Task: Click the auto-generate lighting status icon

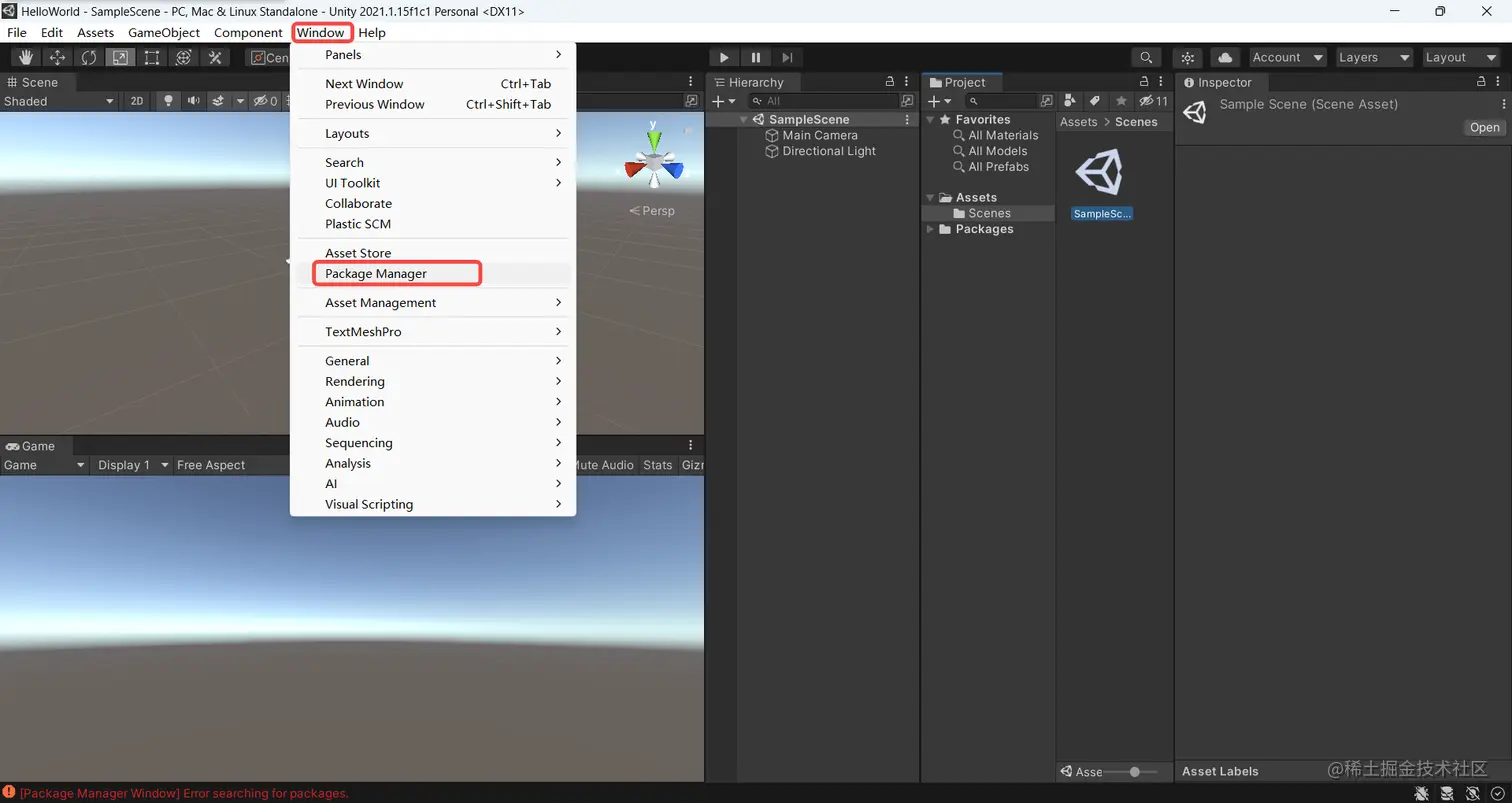Action: click(x=1472, y=793)
